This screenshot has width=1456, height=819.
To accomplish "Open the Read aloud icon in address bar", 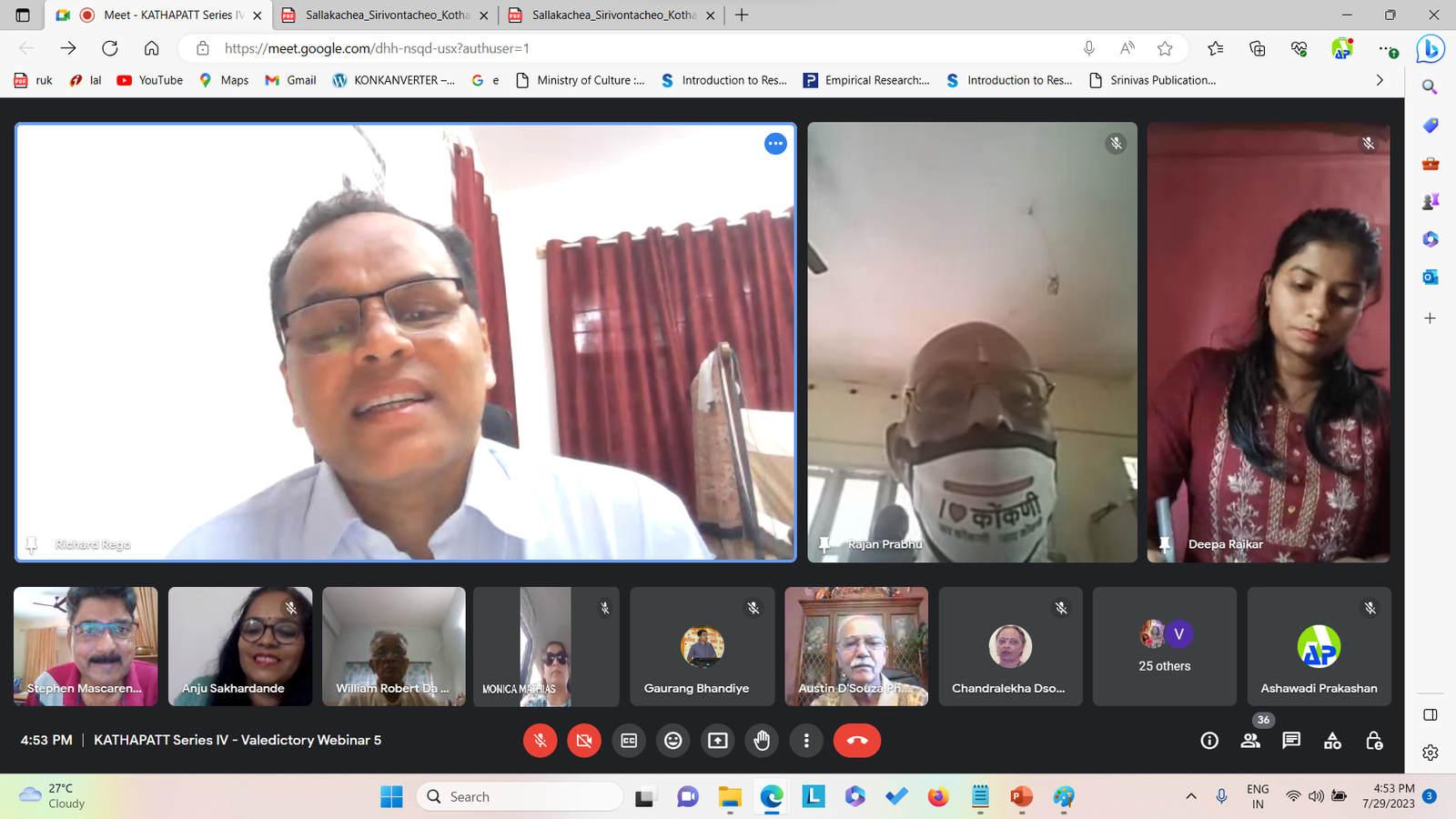I will pyautogui.click(x=1127, y=48).
